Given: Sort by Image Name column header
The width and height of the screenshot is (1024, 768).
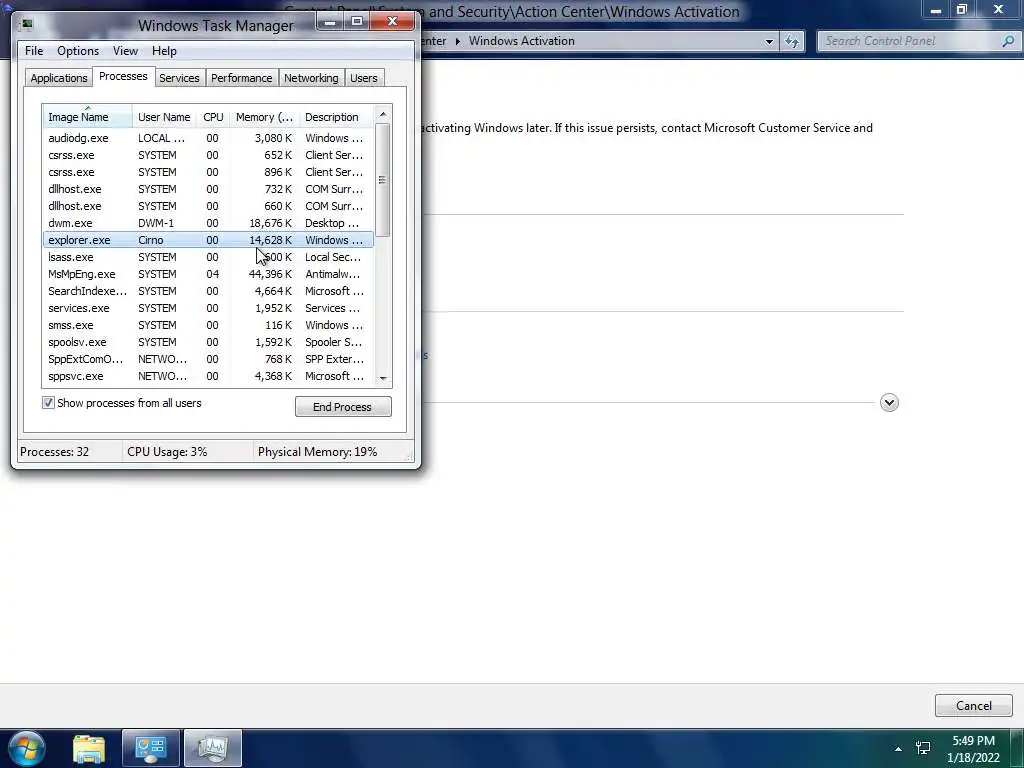Looking at the screenshot, I should click(88, 117).
